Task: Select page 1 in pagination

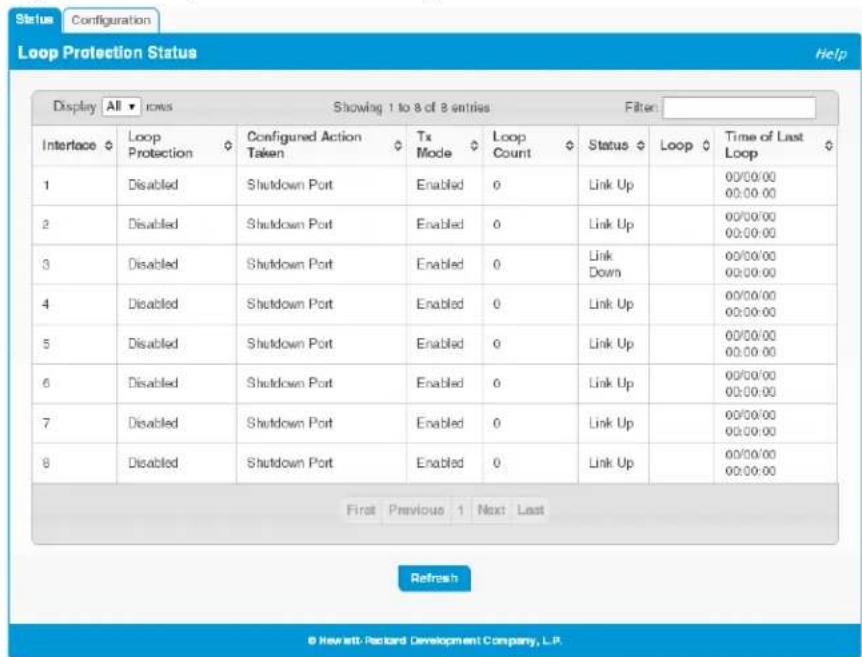Action: 461,510
